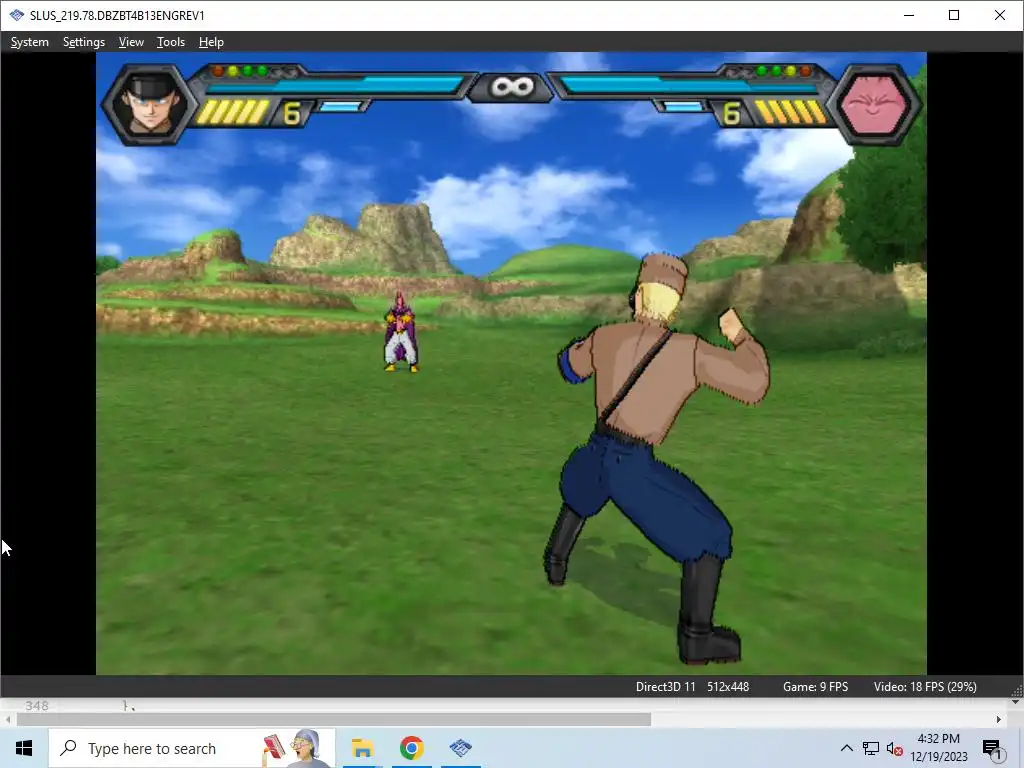Open File Explorer from the taskbar
Viewport: 1024px width, 768px height.
point(362,748)
